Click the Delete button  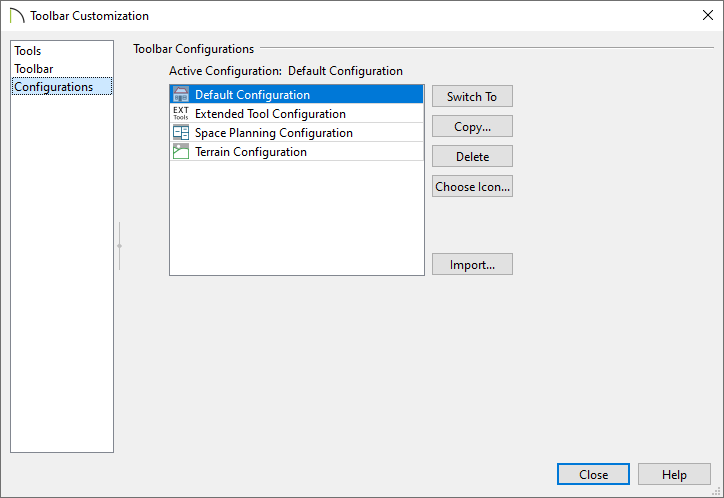pos(472,156)
